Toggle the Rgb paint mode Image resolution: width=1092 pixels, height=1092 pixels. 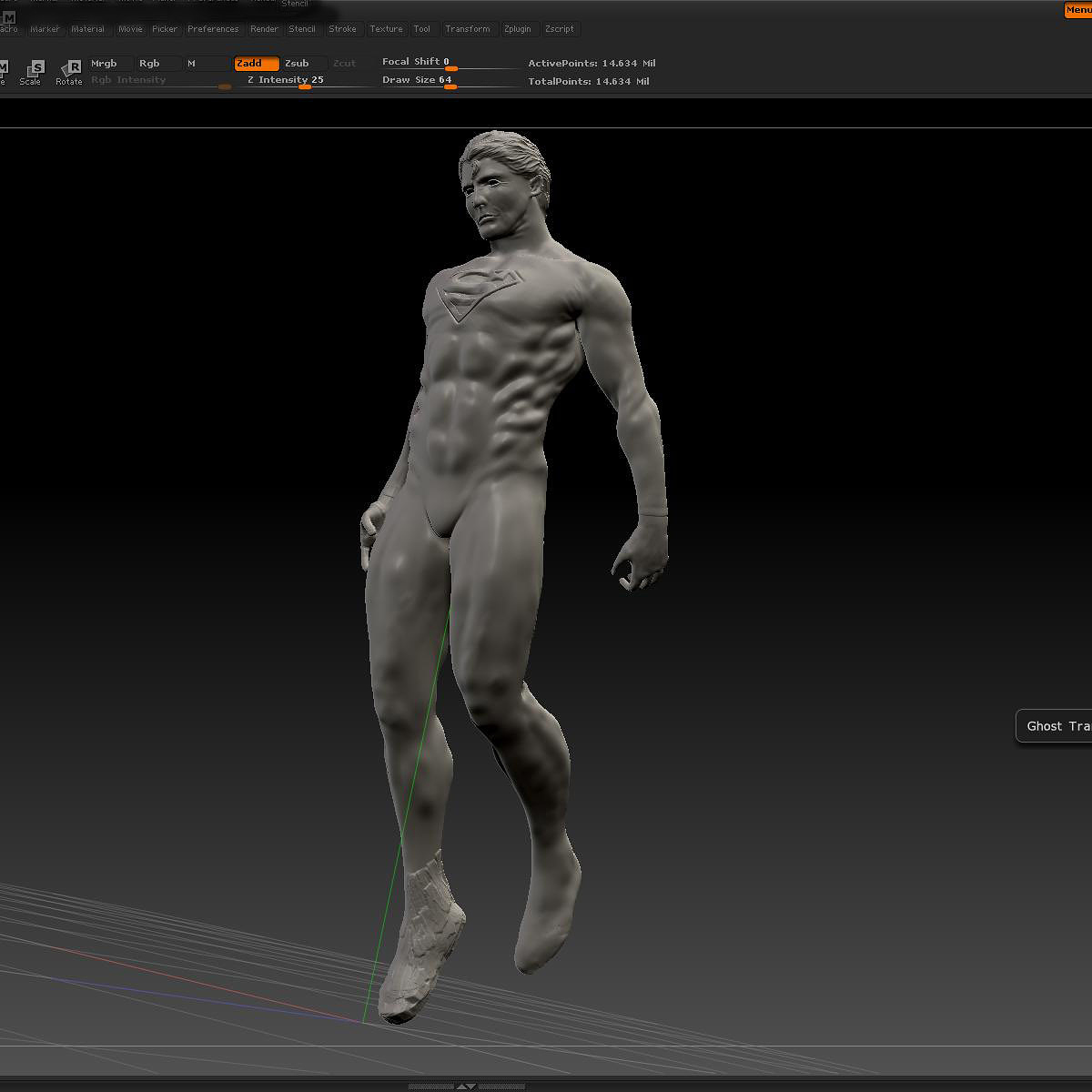(x=159, y=64)
